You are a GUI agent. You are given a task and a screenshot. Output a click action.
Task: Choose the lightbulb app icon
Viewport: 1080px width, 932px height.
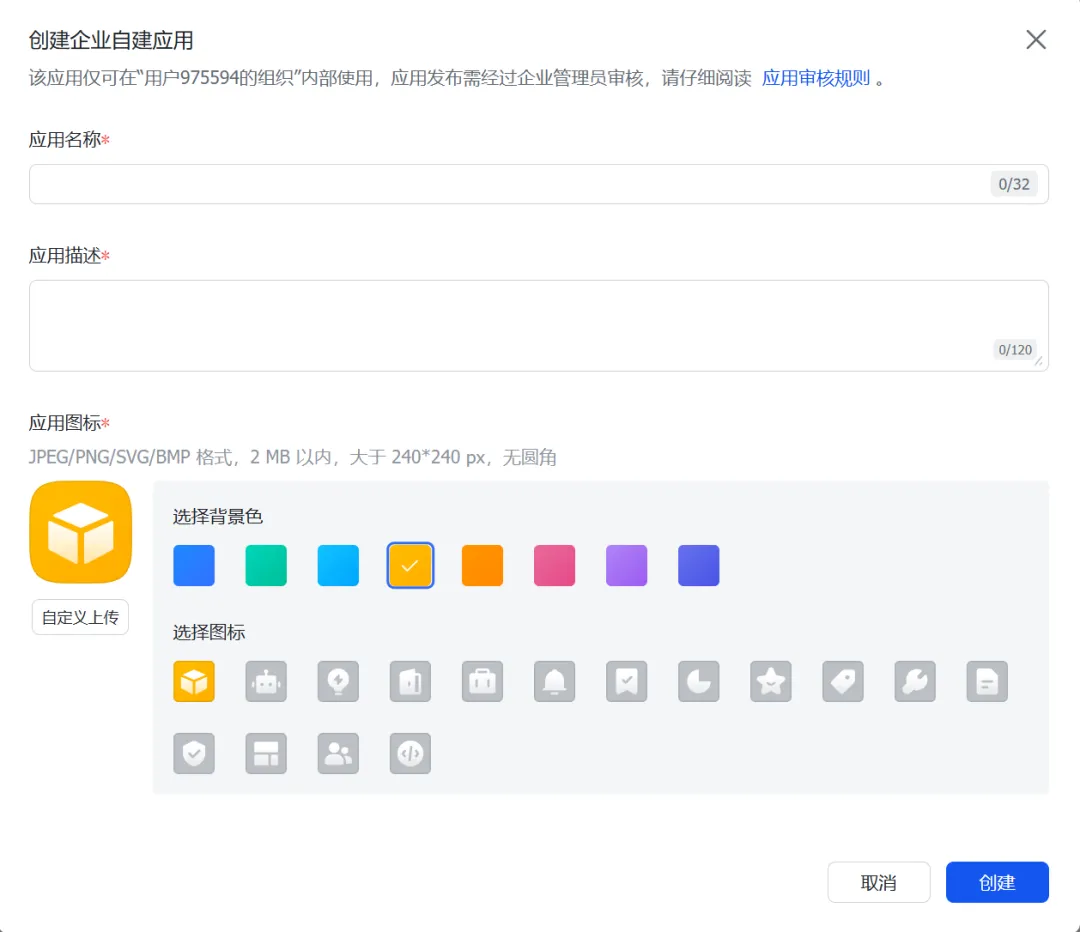tap(338, 682)
